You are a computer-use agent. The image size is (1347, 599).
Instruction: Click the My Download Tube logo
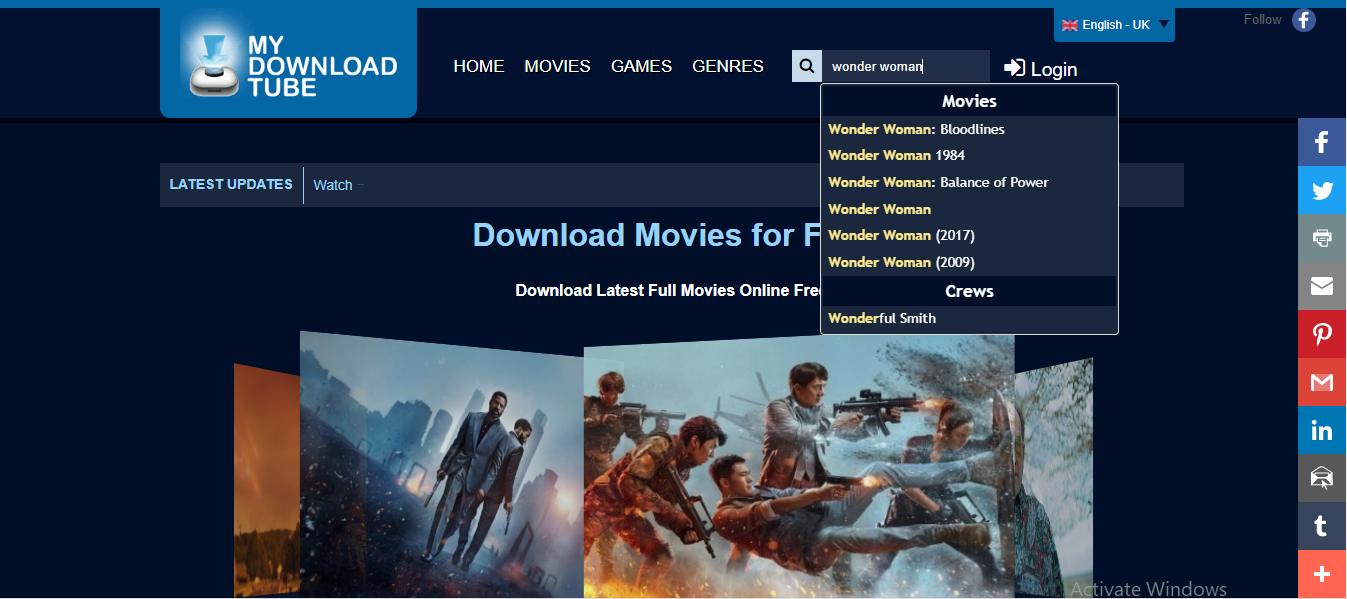click(x=288, y=63)
